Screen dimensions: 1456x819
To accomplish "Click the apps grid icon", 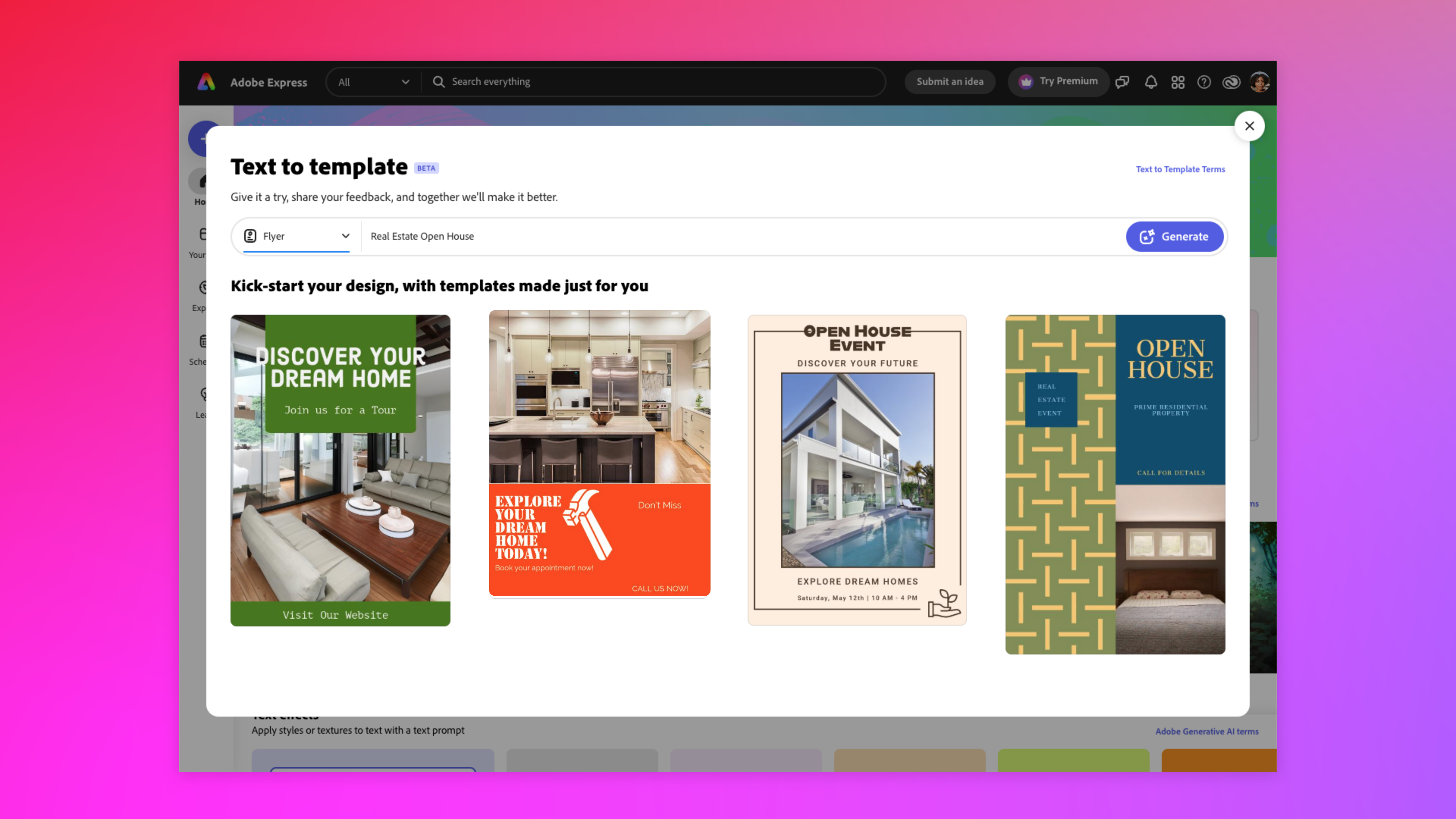I will click(1178, 81).
